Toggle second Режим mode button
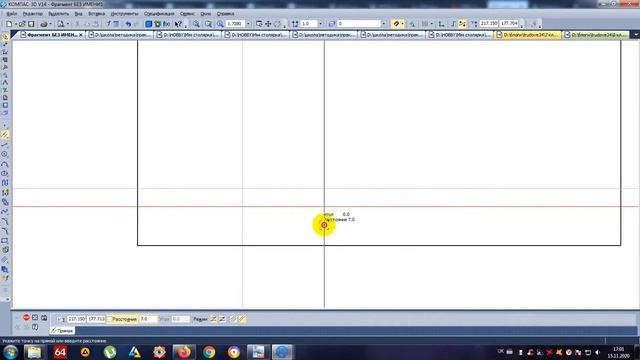Viewport: 640px width, 360px height. (222, 319)
